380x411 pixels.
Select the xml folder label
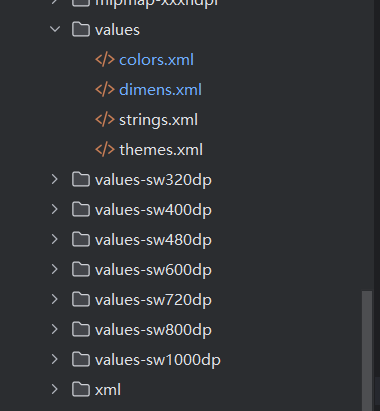pos(108,390)
